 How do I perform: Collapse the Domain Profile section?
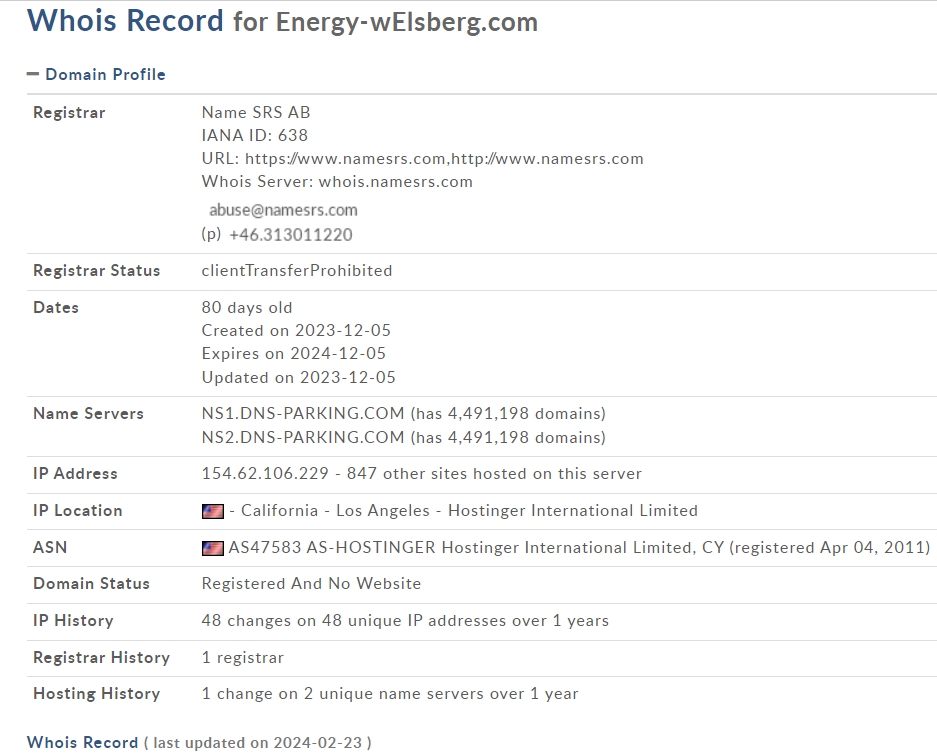[96, 74]
